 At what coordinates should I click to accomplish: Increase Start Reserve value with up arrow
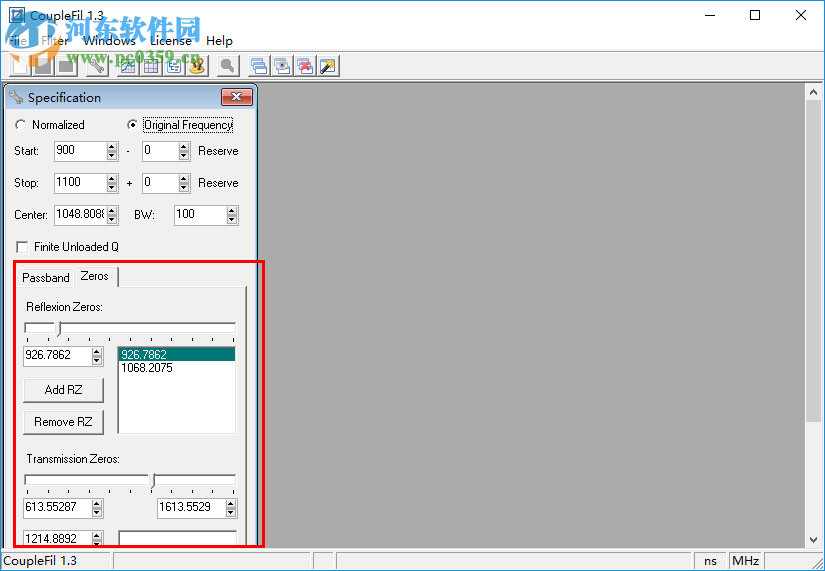click(x=184, y=147)
